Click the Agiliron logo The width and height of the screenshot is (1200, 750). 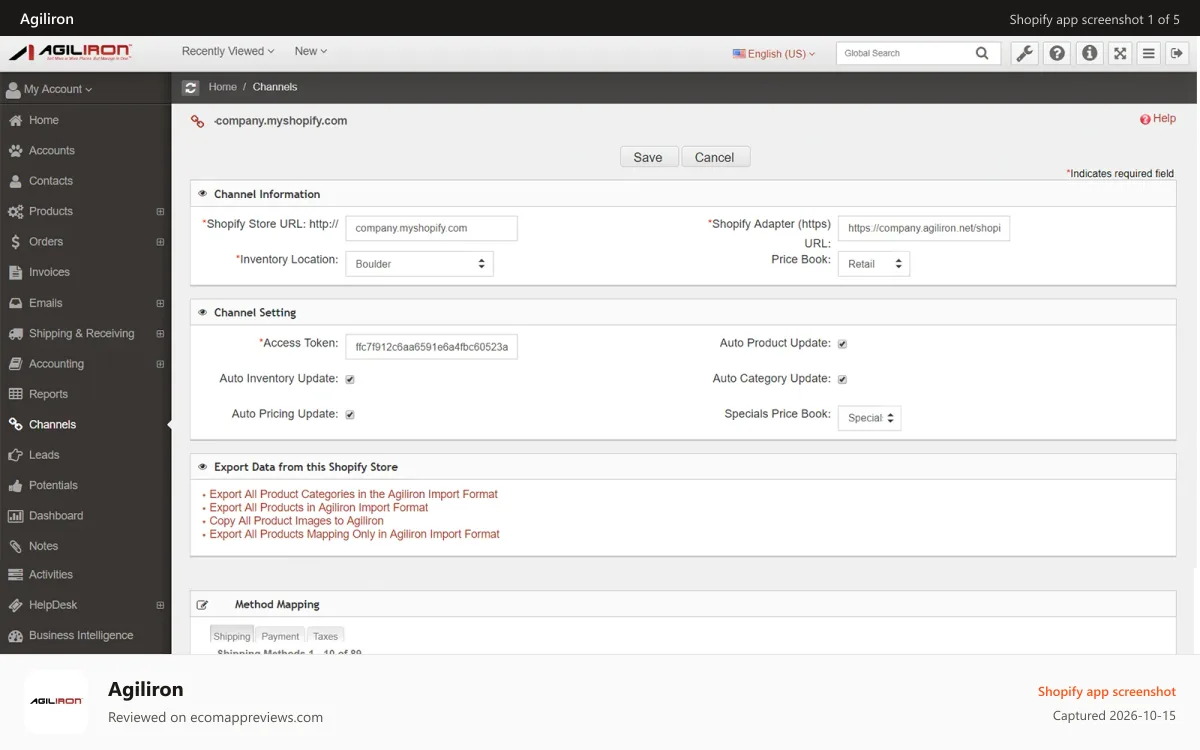pyautogui.click(x=70, y=52)
